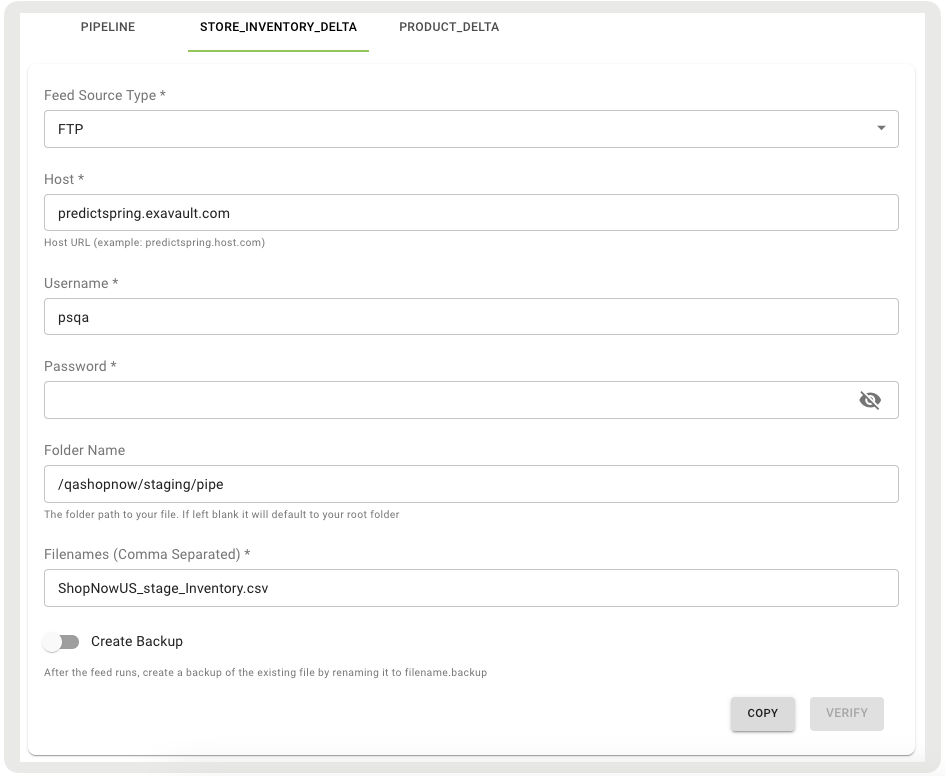Click the Filenames field with ShopNowUS_stage_Inventory.csv

pyautogui.click(x=471, y=588)
